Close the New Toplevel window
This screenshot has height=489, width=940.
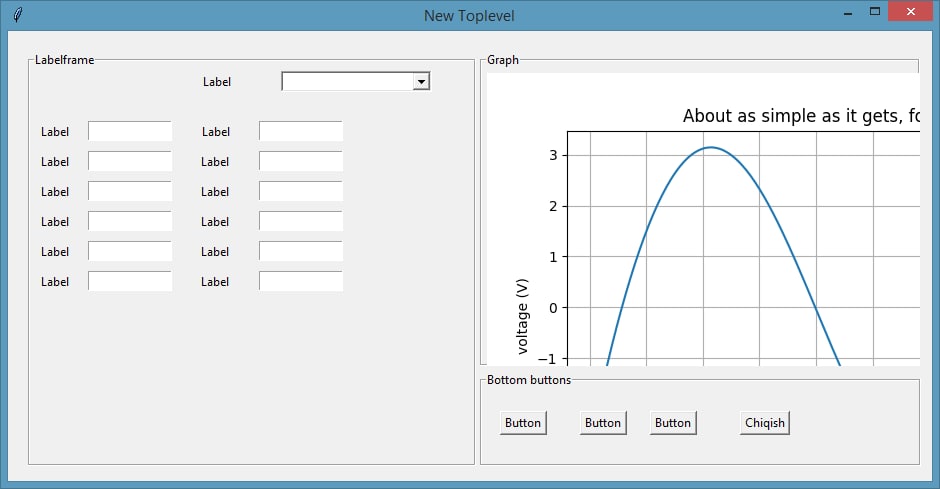911,11
